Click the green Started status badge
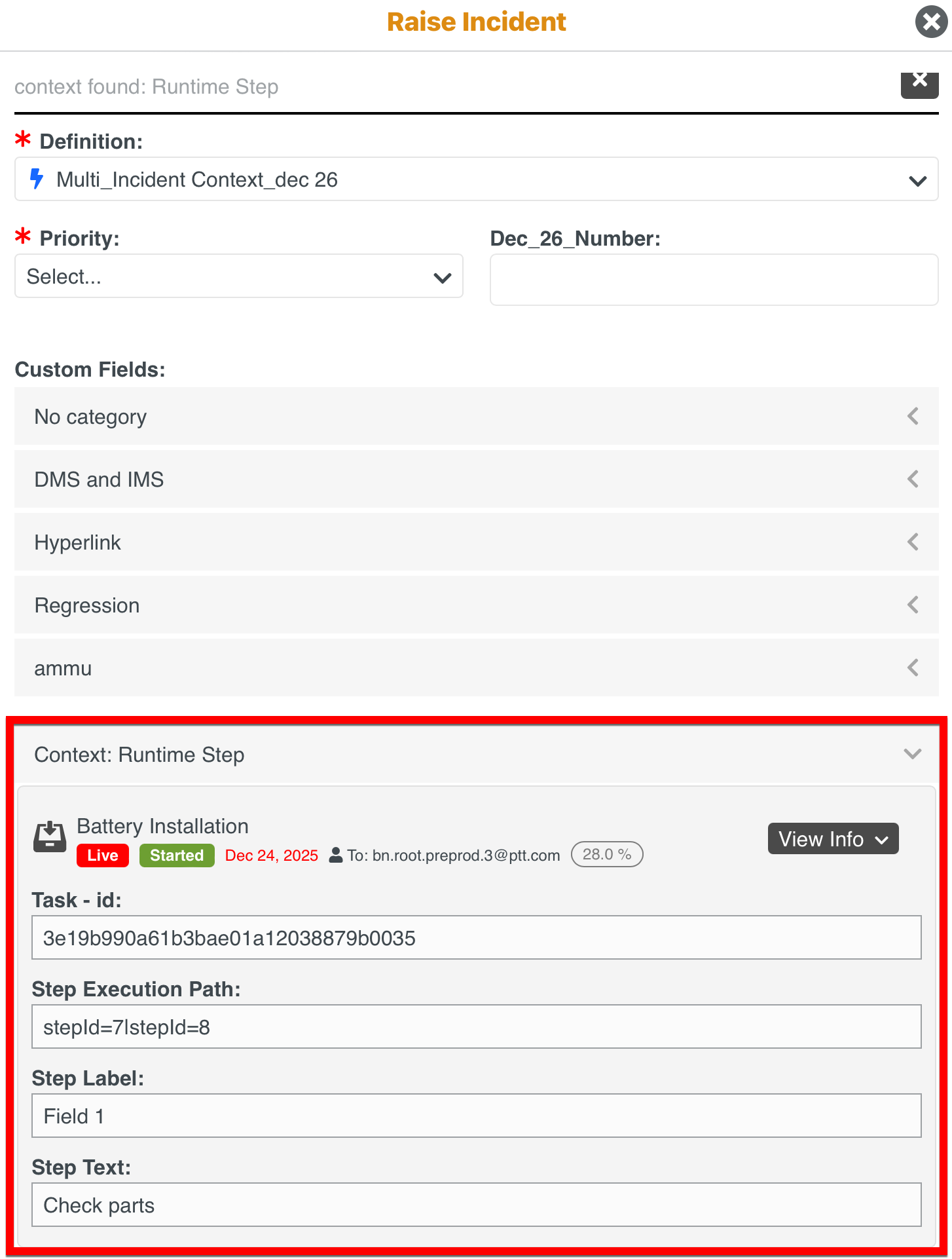 (x=177, y=855)
